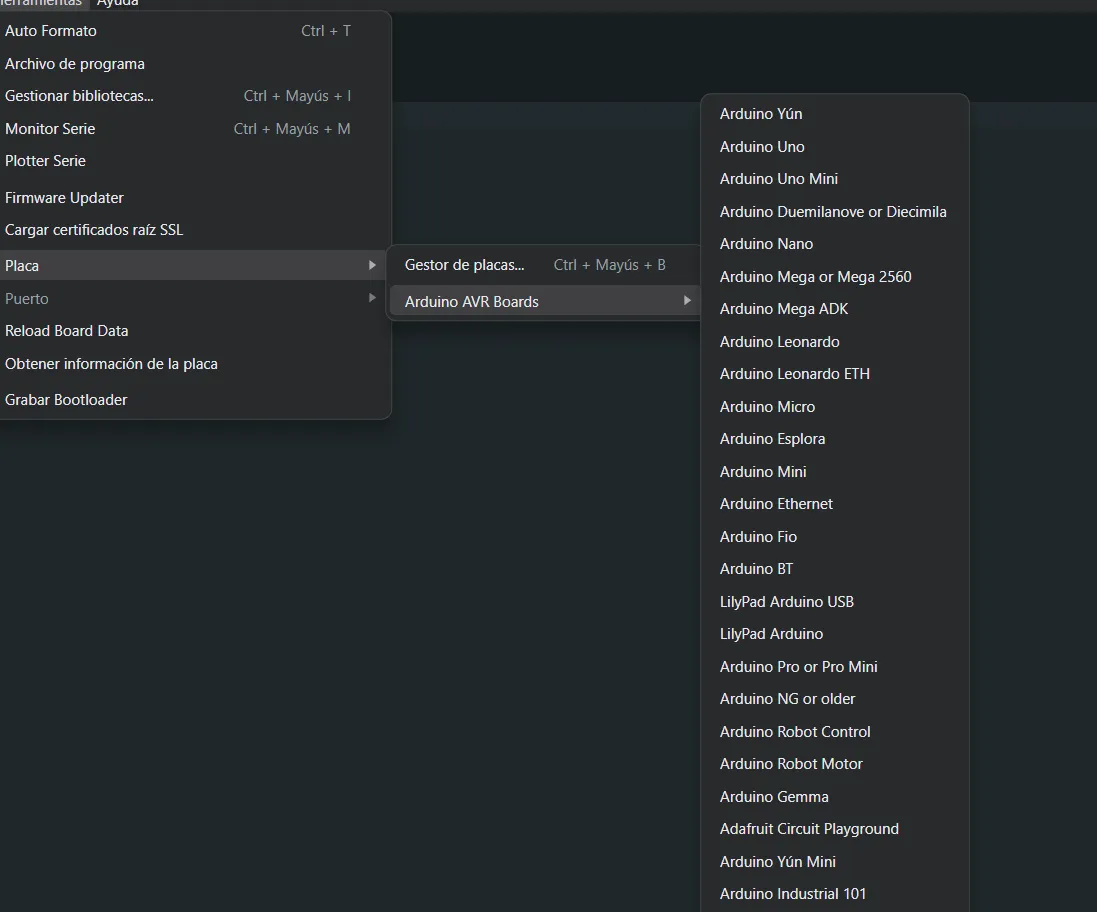Select LilyPad Arduino USB board
1097x912 pixels.
[x=835, y=602]
